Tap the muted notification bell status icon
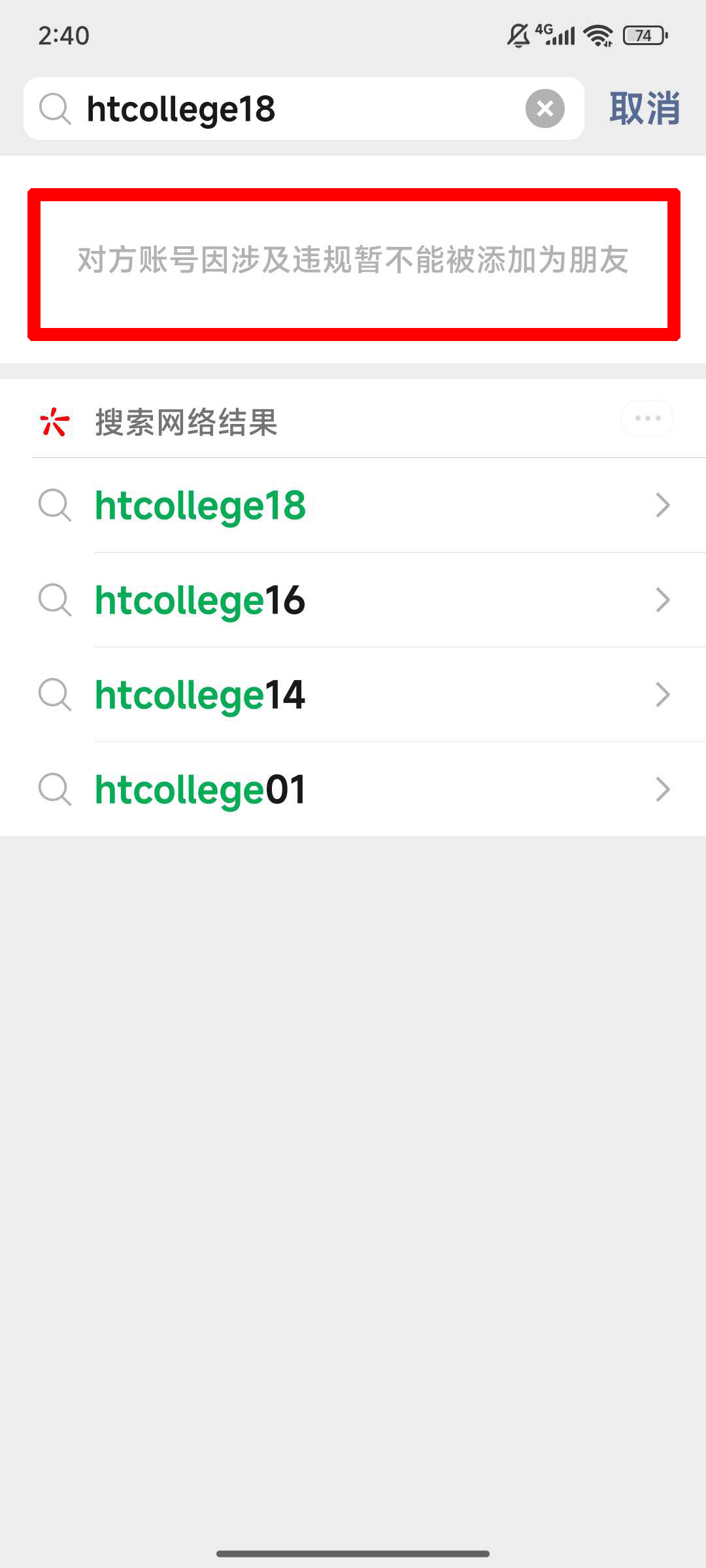706x1568 pixels. click(518, 35)
